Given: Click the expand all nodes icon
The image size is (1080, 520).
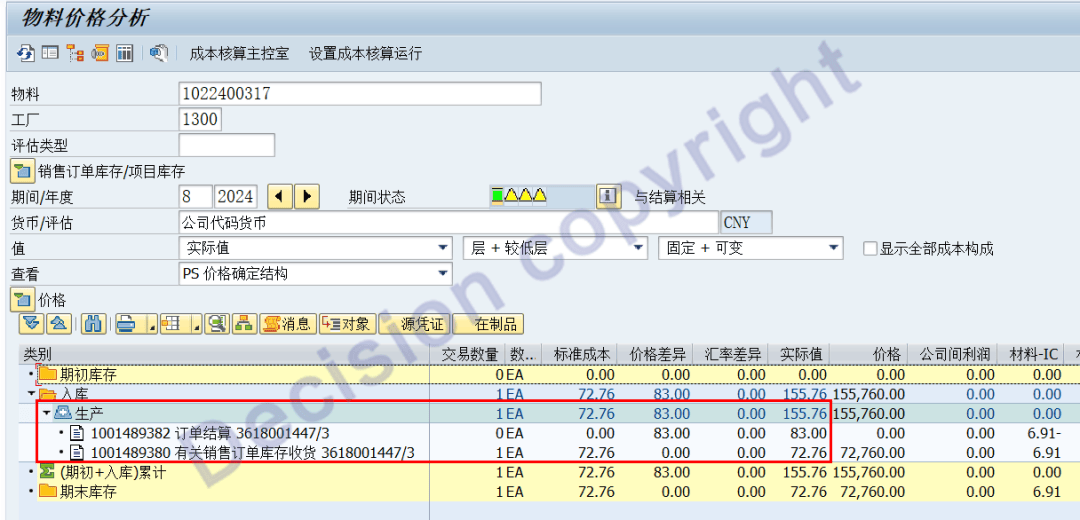Looking at the screenshot, I should pos(30,323).
